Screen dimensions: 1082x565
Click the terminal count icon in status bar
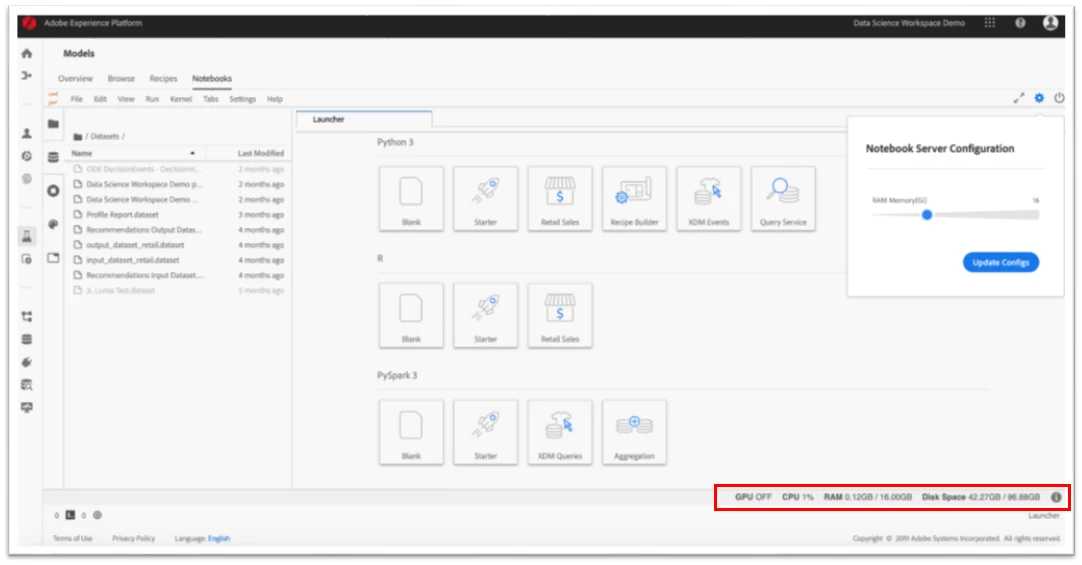[70, 515]
